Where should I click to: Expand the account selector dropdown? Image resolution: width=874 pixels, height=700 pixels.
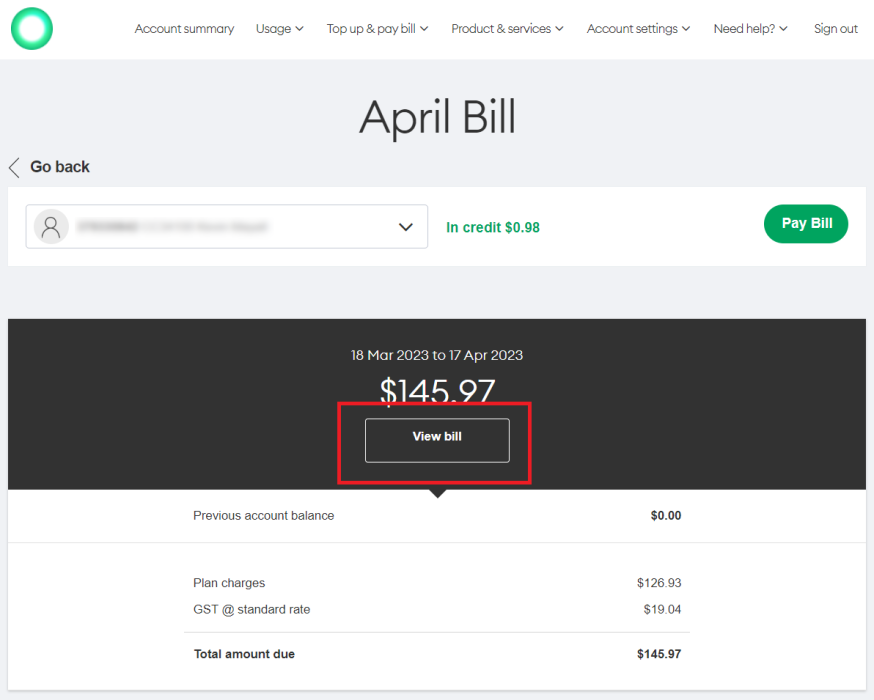pos(406,226)
